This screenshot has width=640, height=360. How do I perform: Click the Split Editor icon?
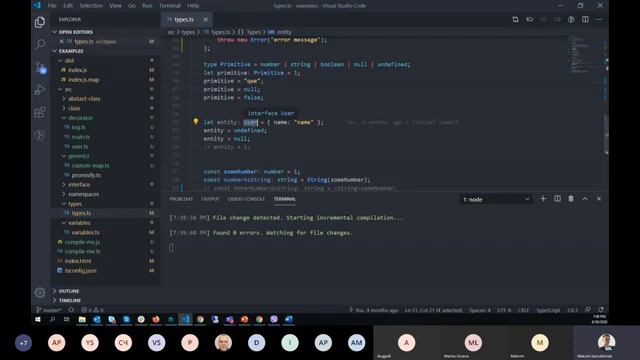coord(585,19)
